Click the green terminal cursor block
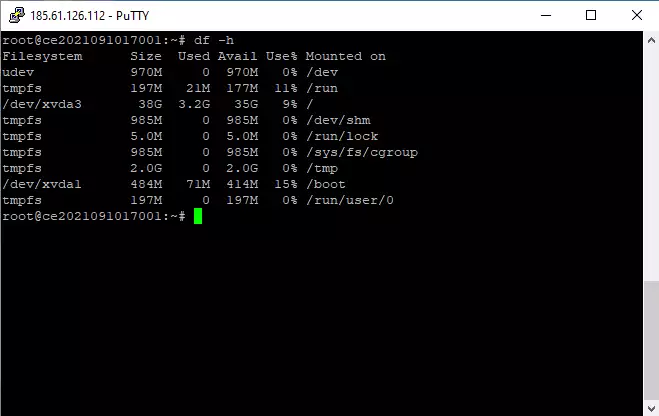The image size is (659, 416). pyautogui.click(x=198, y=216)
